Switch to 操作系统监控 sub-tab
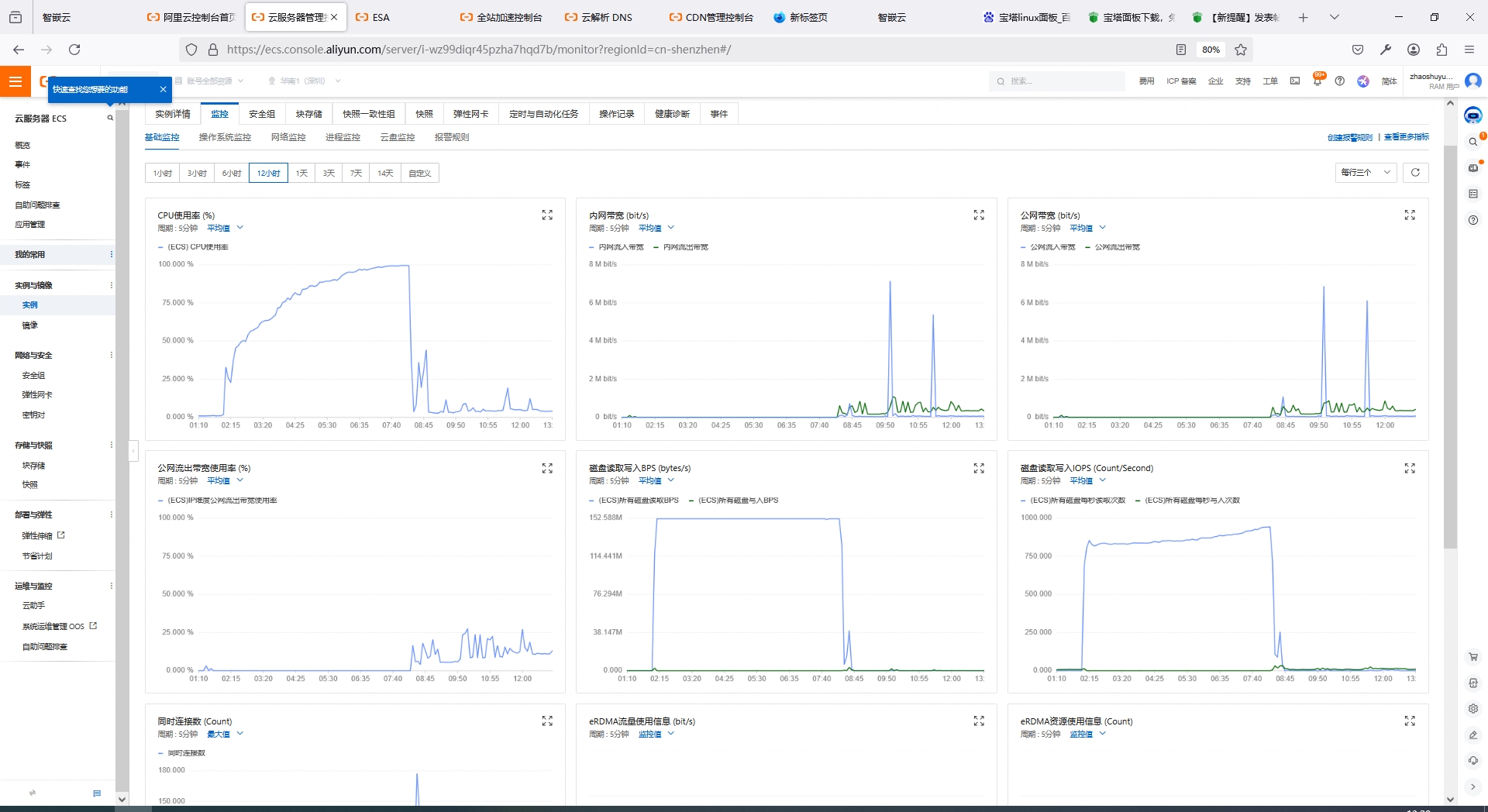The image size is (1488, 812). (x=225, y=137)
